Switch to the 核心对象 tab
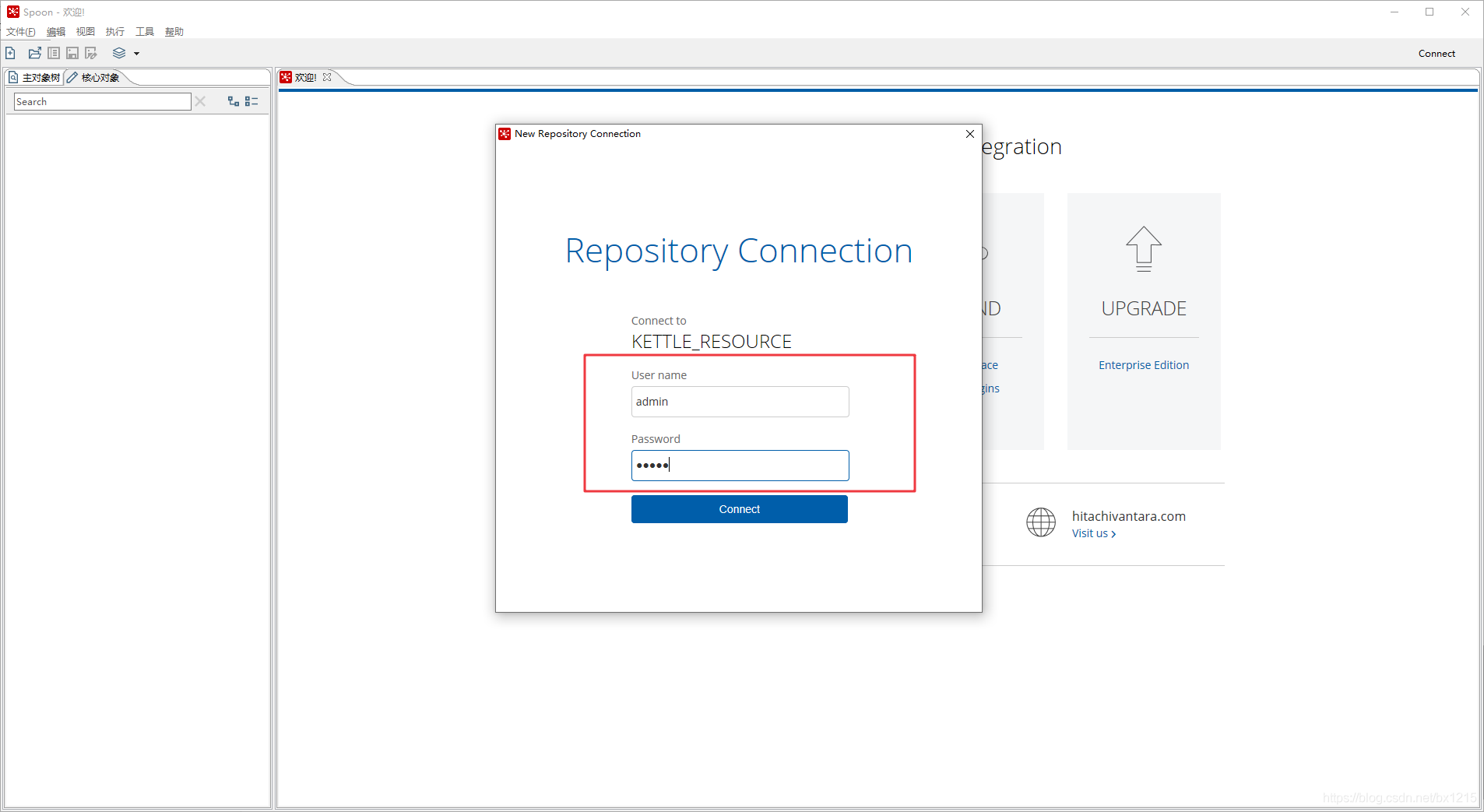Screen dimensions: 1484x812 point(93,77)
